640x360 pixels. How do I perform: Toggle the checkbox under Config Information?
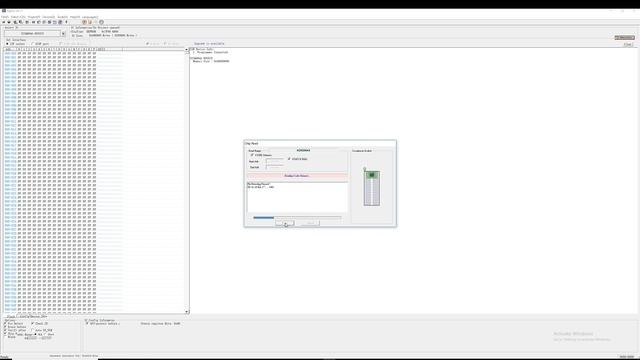pos(87,324)
